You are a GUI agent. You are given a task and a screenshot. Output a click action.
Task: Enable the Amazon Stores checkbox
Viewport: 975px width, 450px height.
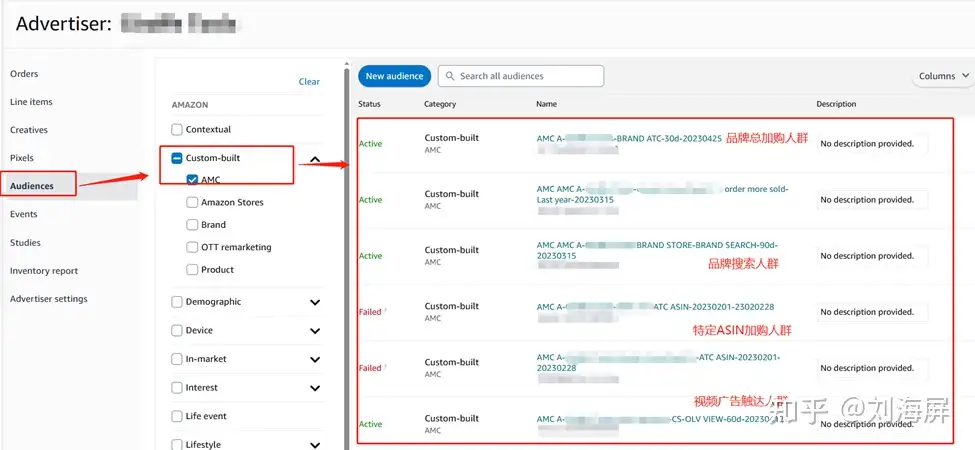[x=192, y=203]
